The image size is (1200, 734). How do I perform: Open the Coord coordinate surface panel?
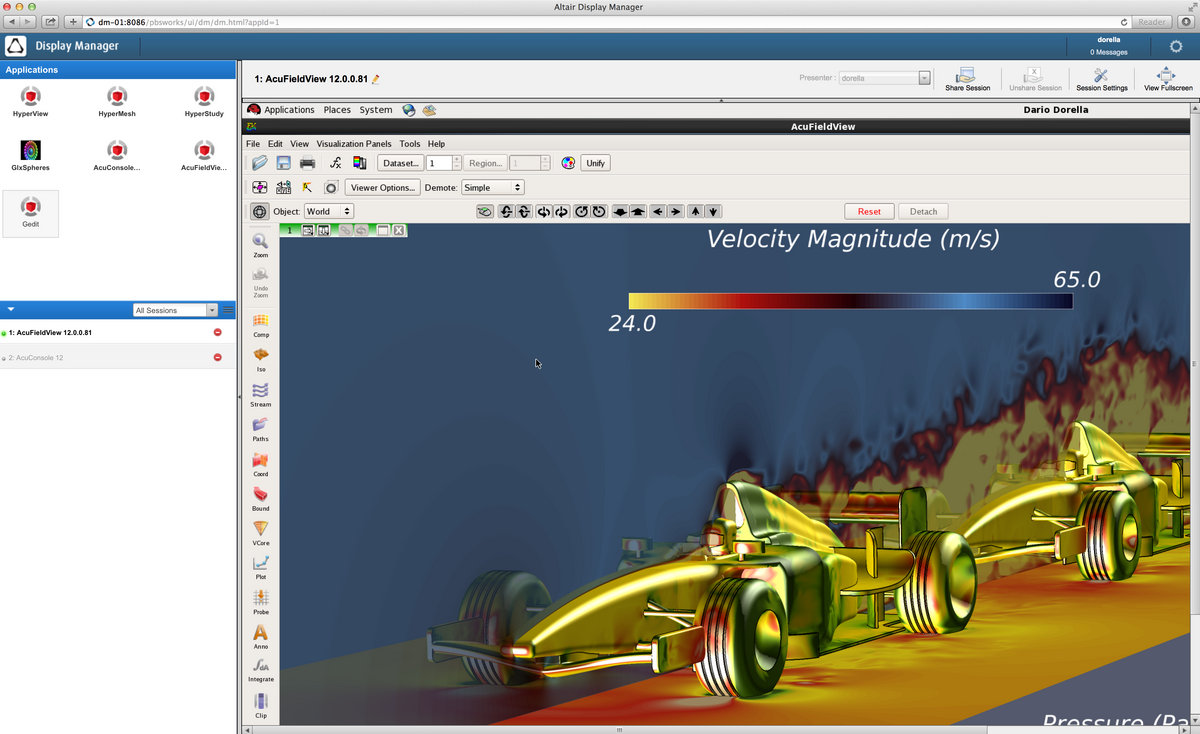[x=260, y=464]
